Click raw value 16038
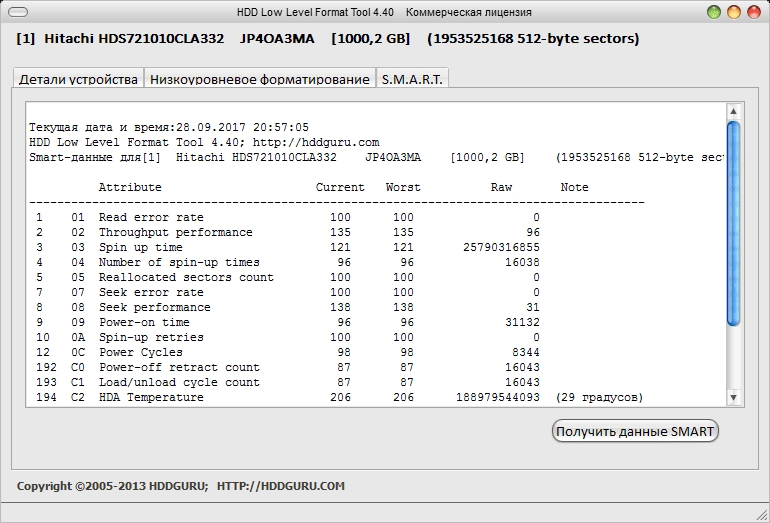The width and height of the screenshot is (770, 523). tap(522, 262)
